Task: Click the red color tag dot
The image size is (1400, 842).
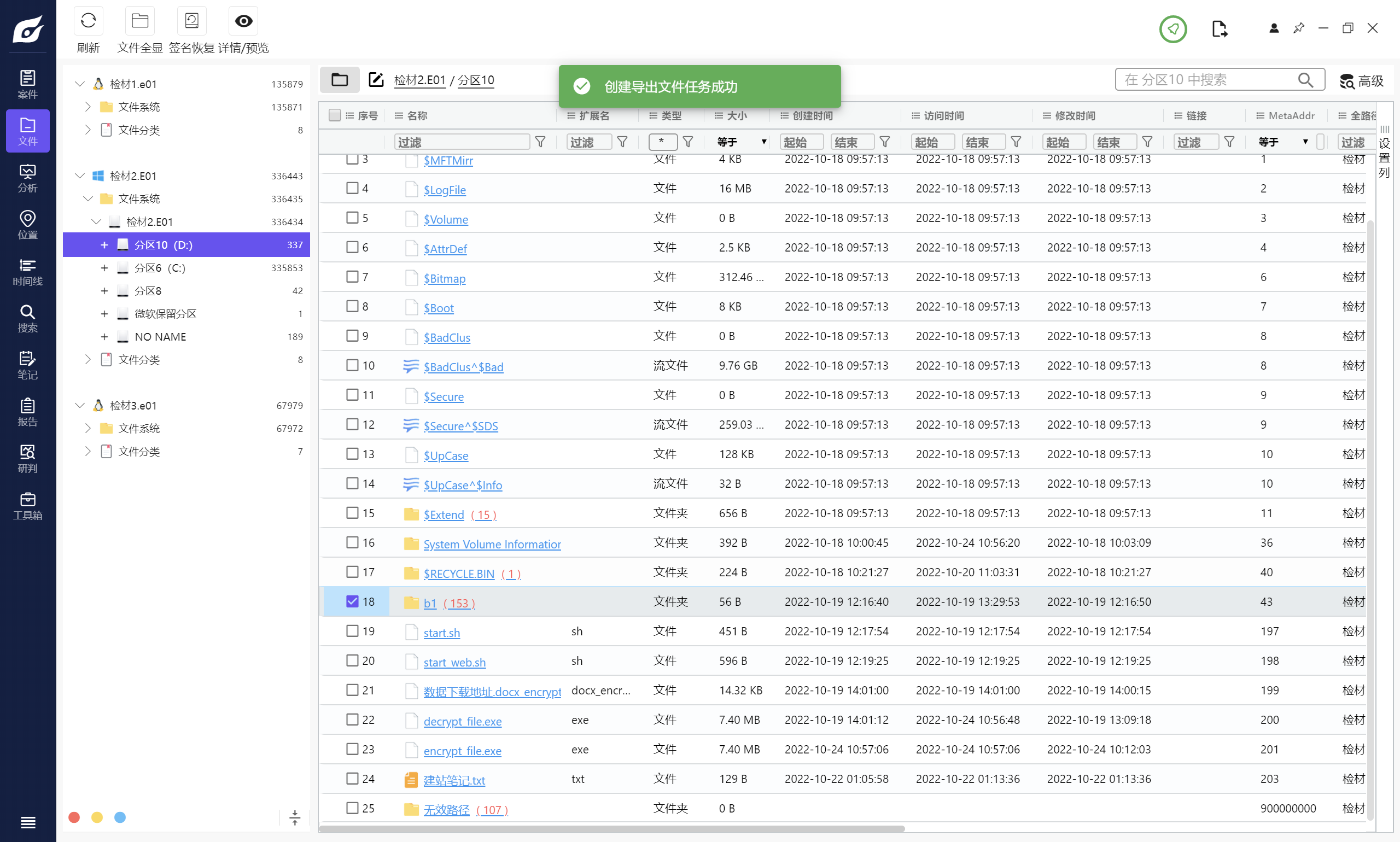Action: coord(74,817)
